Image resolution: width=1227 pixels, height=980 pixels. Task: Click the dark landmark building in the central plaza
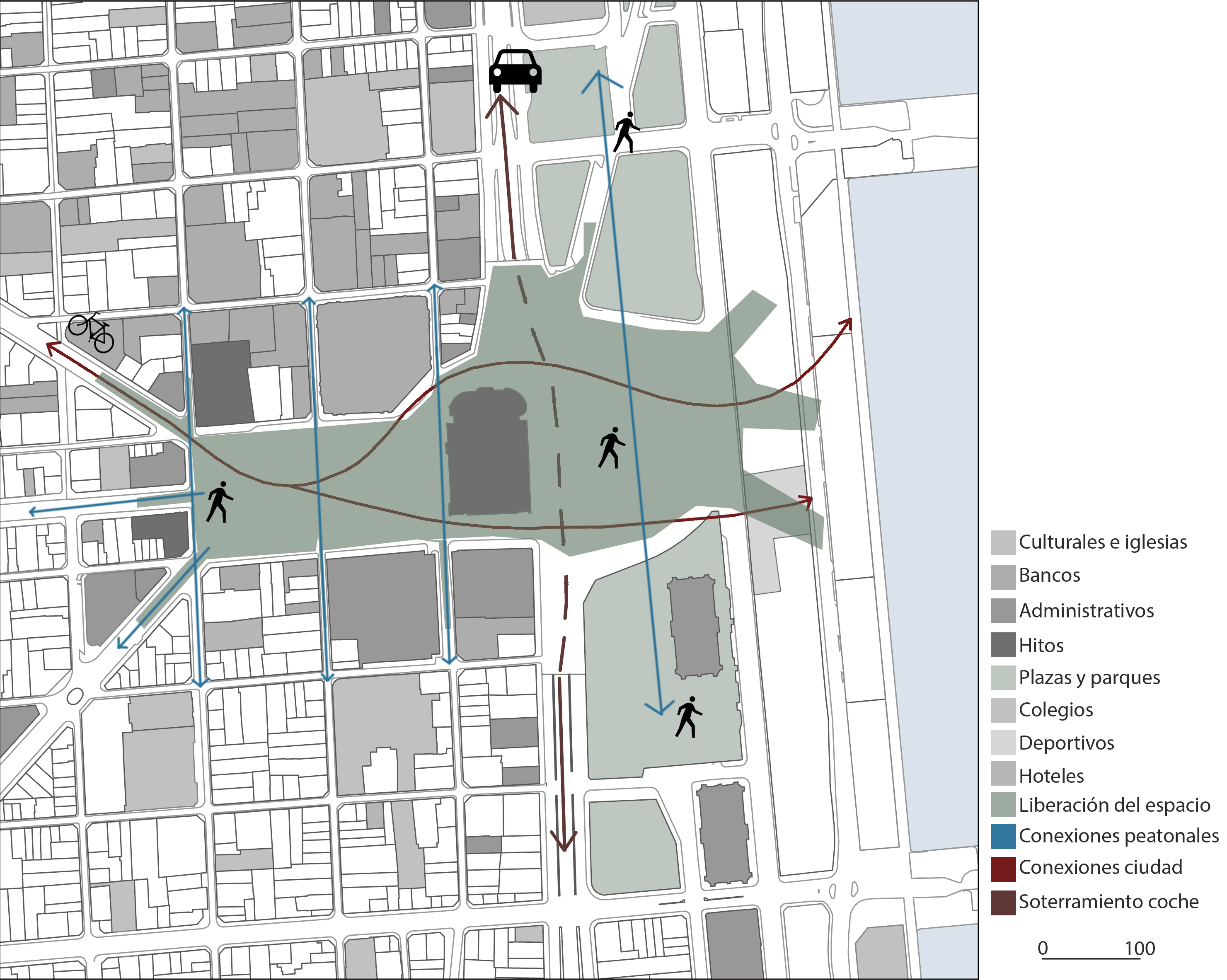pyautogui.click(x=488, y=451)
